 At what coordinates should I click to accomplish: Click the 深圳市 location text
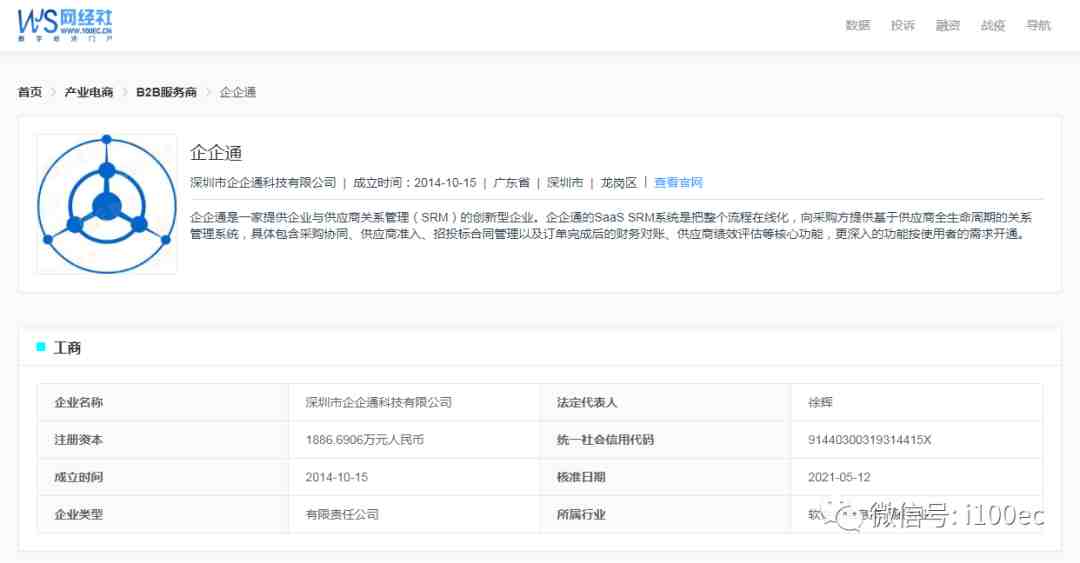coord(565,183)
